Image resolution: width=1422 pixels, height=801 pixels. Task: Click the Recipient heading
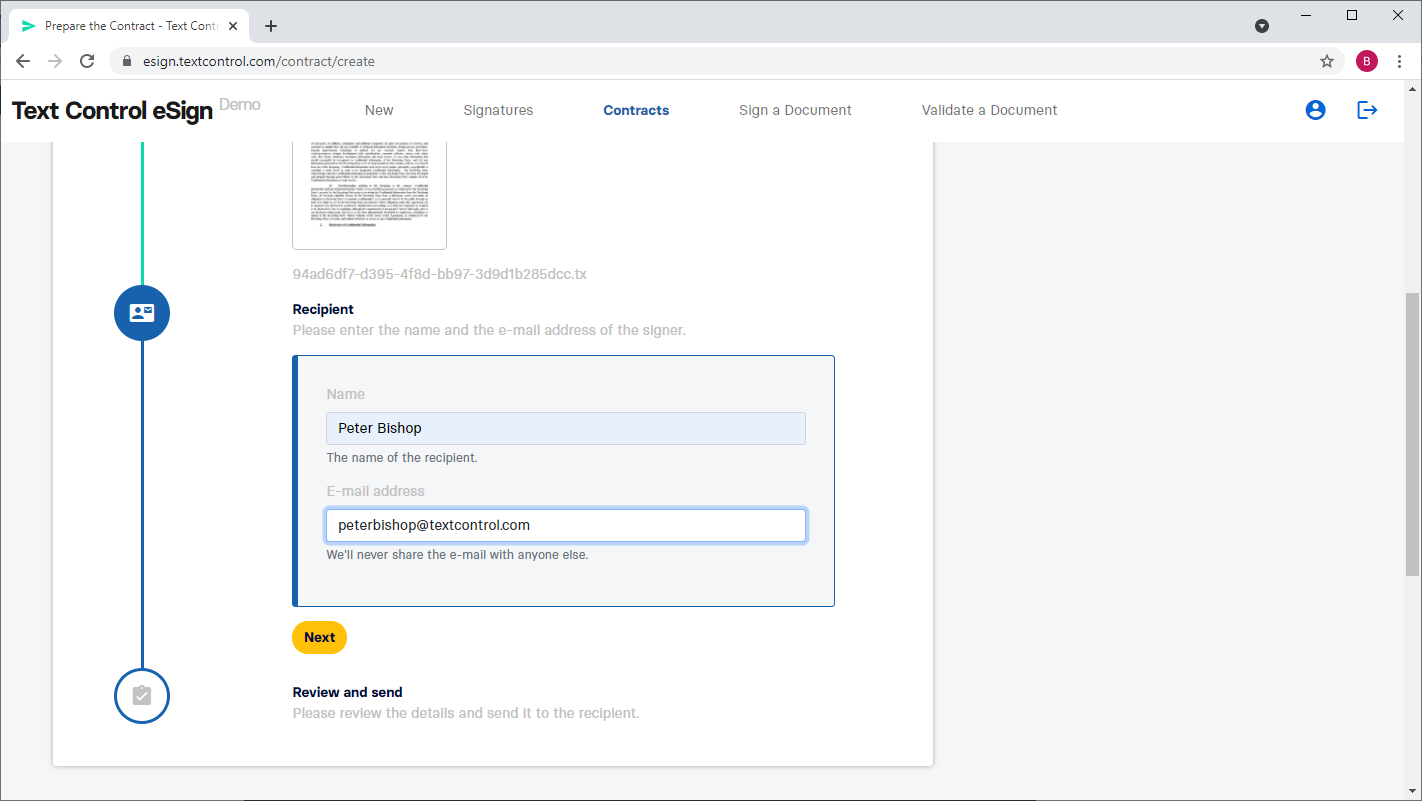click(323, 309)
